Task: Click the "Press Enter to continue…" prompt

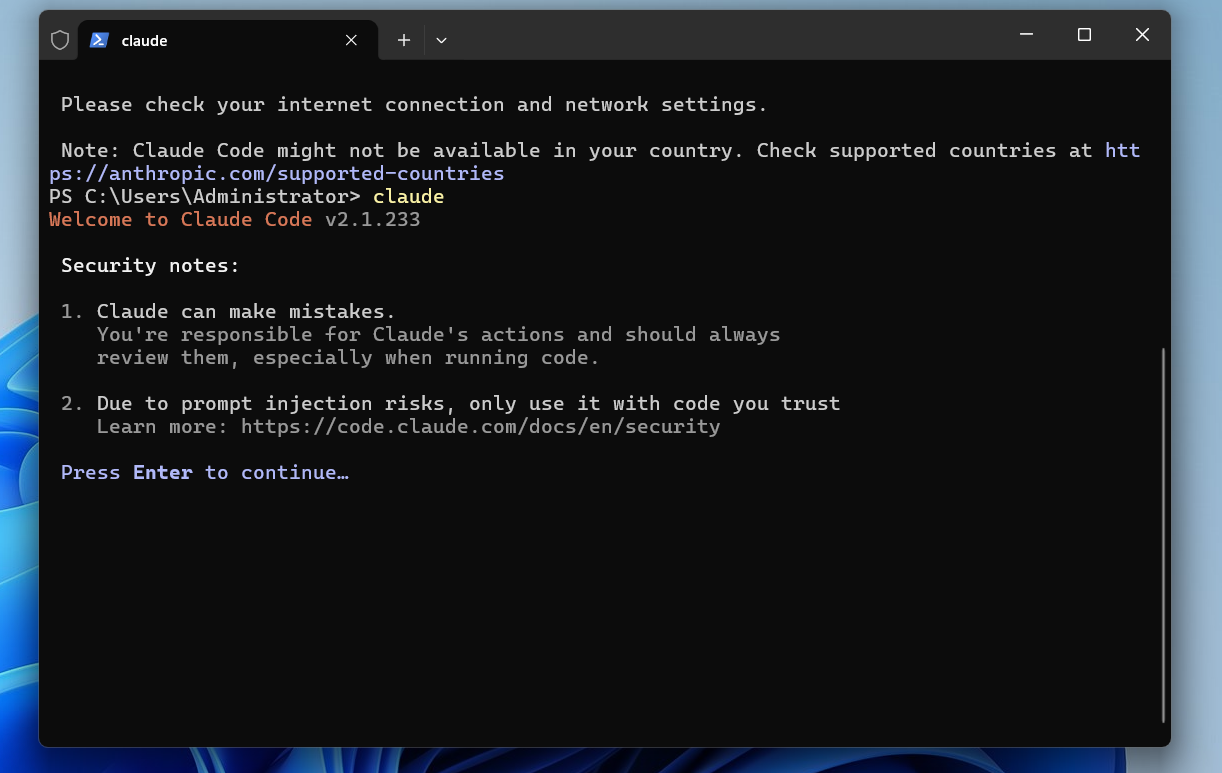Action: point(205,472)
